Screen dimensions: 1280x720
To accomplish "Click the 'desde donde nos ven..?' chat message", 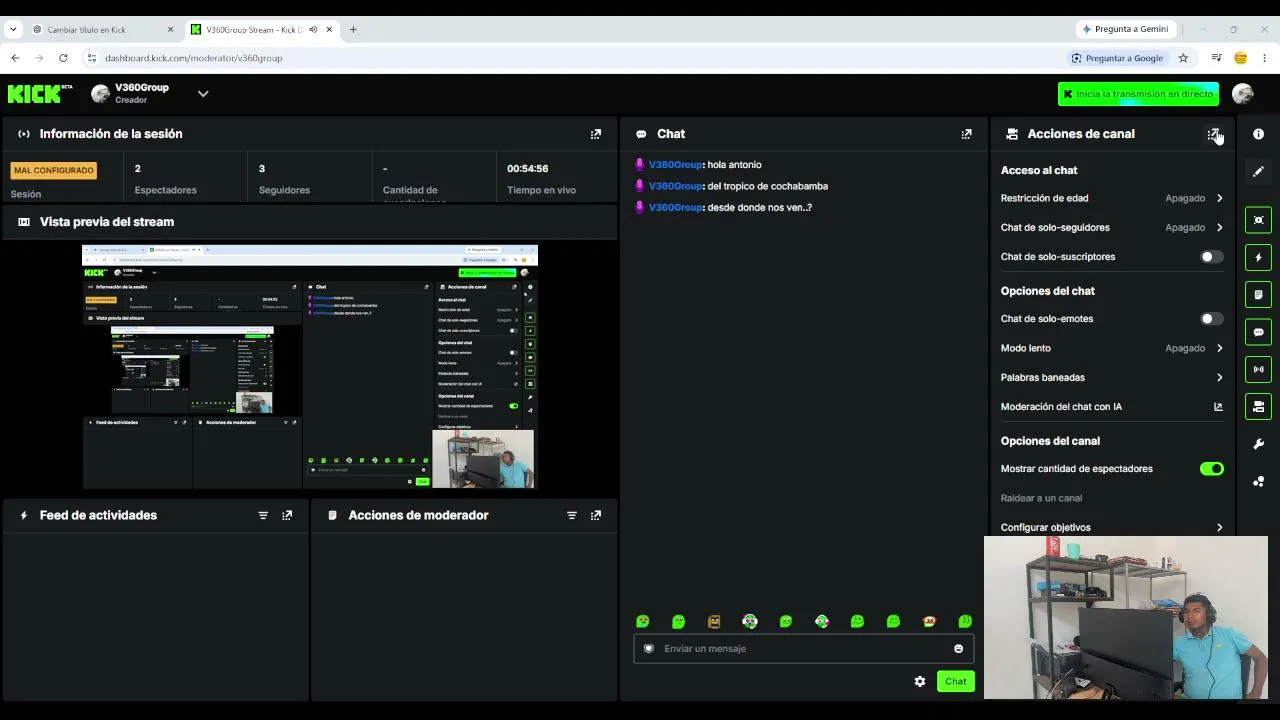I will [759, 208].
